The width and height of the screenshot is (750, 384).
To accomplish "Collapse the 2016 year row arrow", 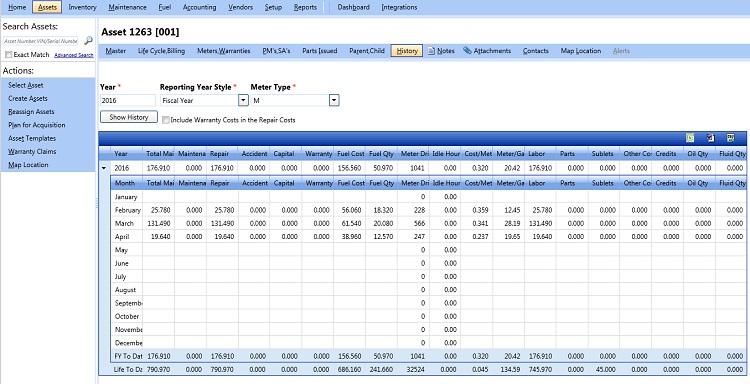I will coord(104,168).
